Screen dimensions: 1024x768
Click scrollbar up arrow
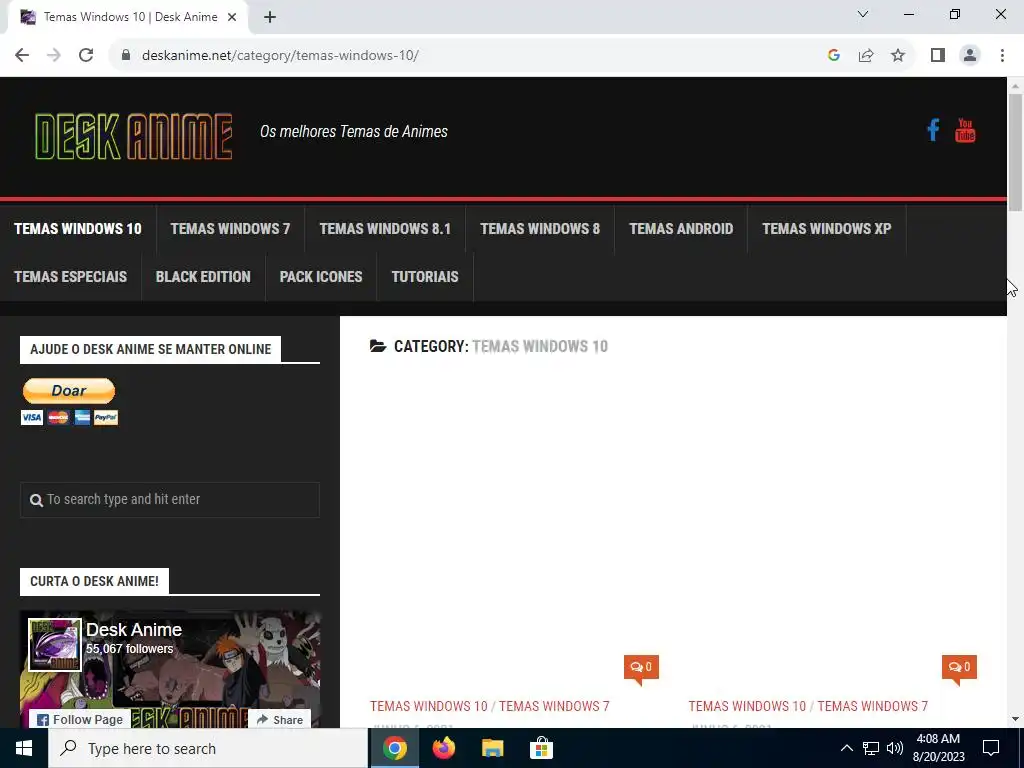1015,86
